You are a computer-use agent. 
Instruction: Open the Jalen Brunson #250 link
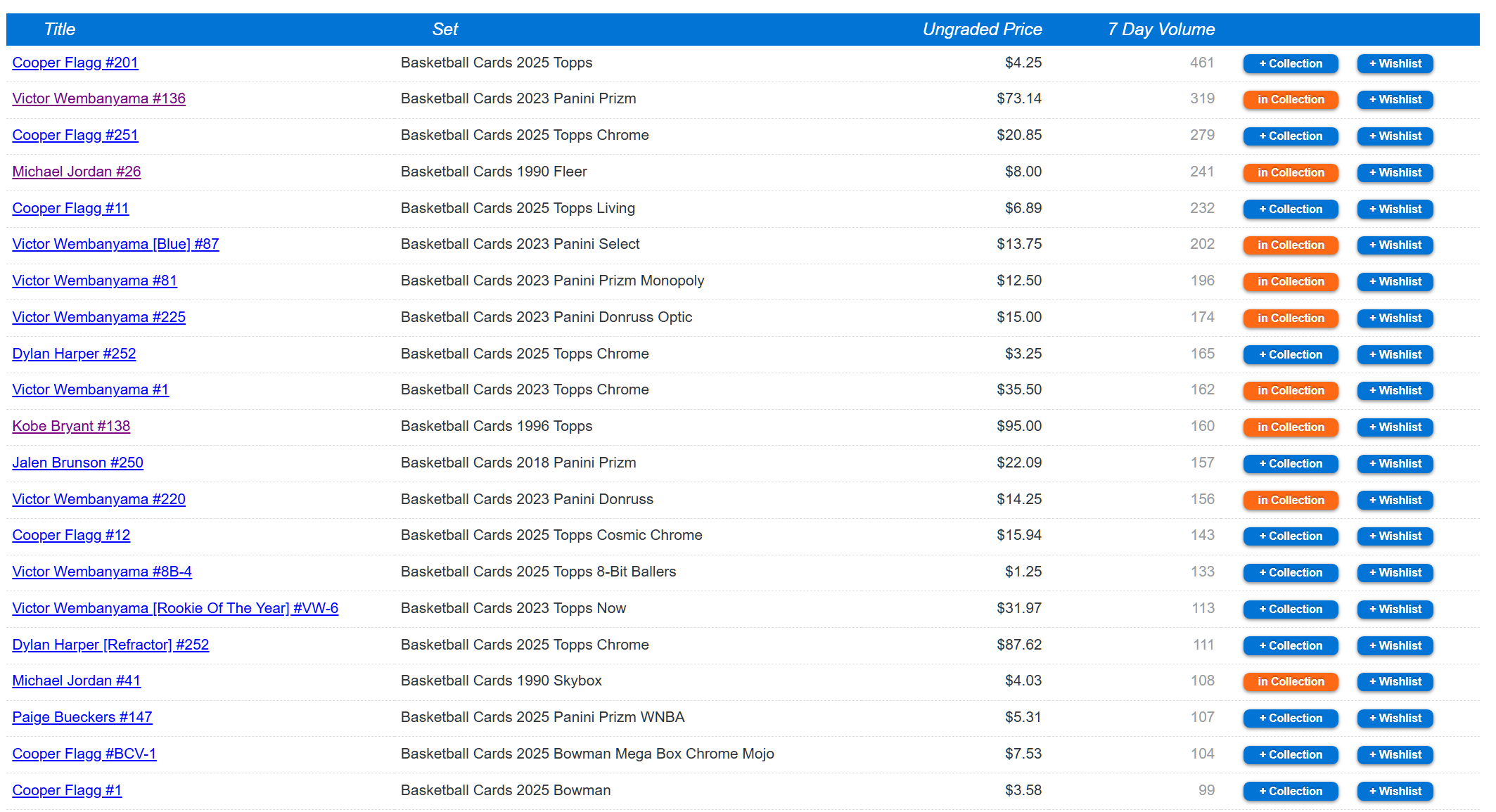(78, 463)
